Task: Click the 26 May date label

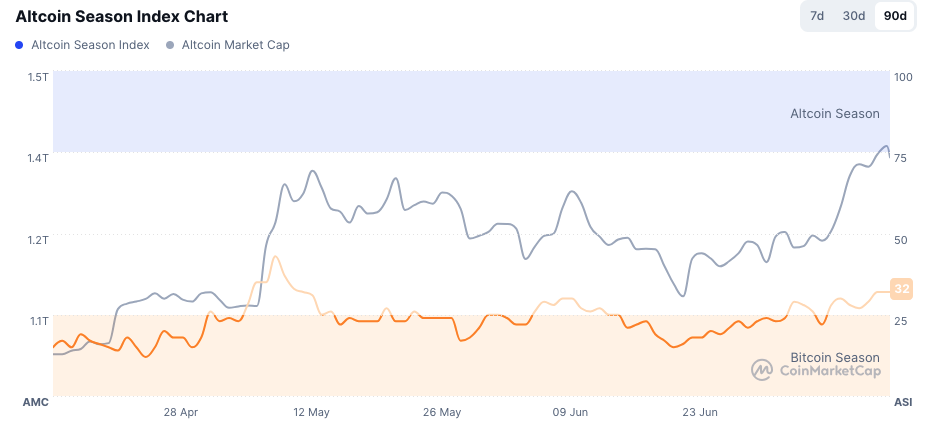Action: coord(442,412)
